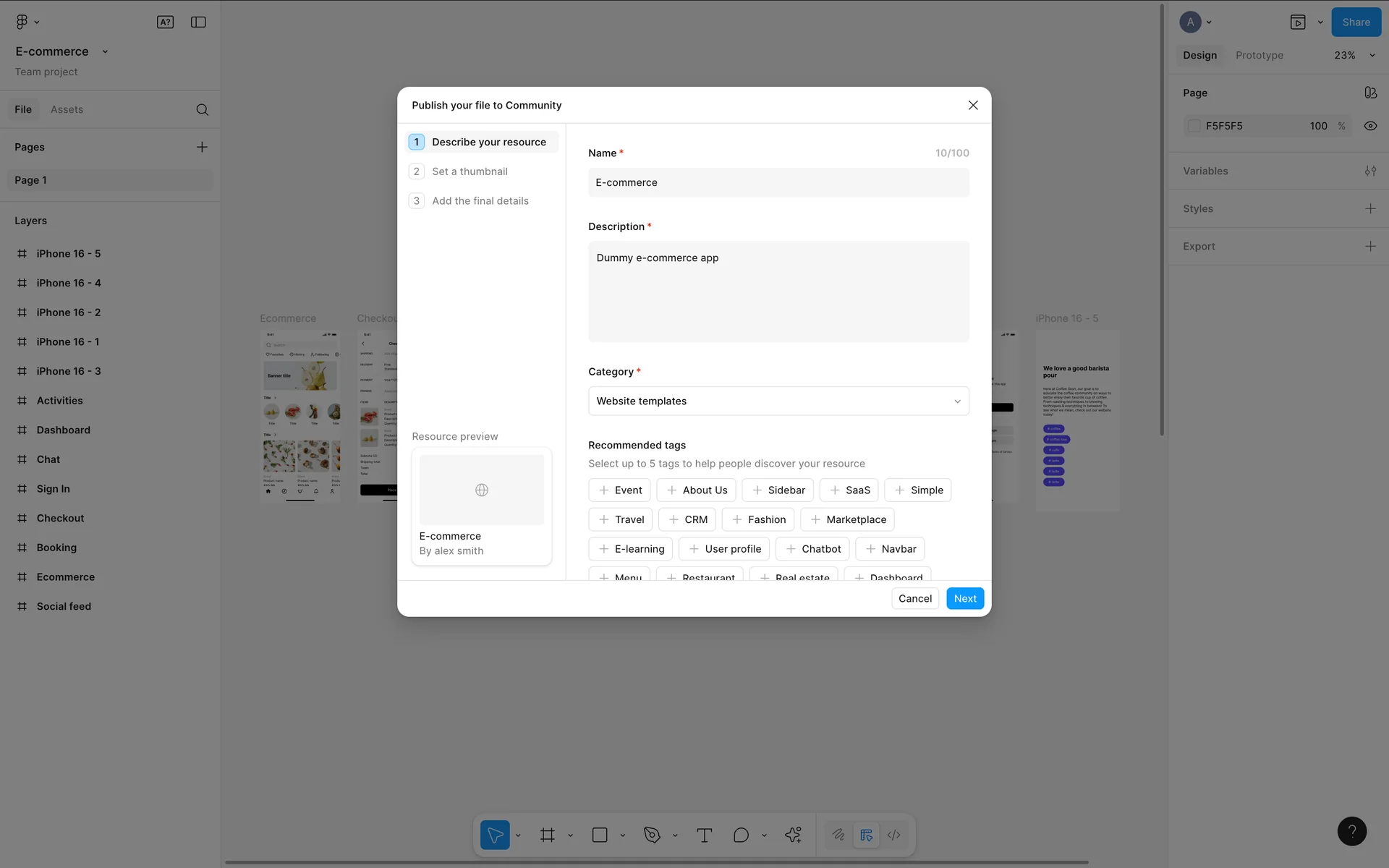Click the Next button
The width and height of the screenshot is (1389, 868).
click(x=964, y=598)
